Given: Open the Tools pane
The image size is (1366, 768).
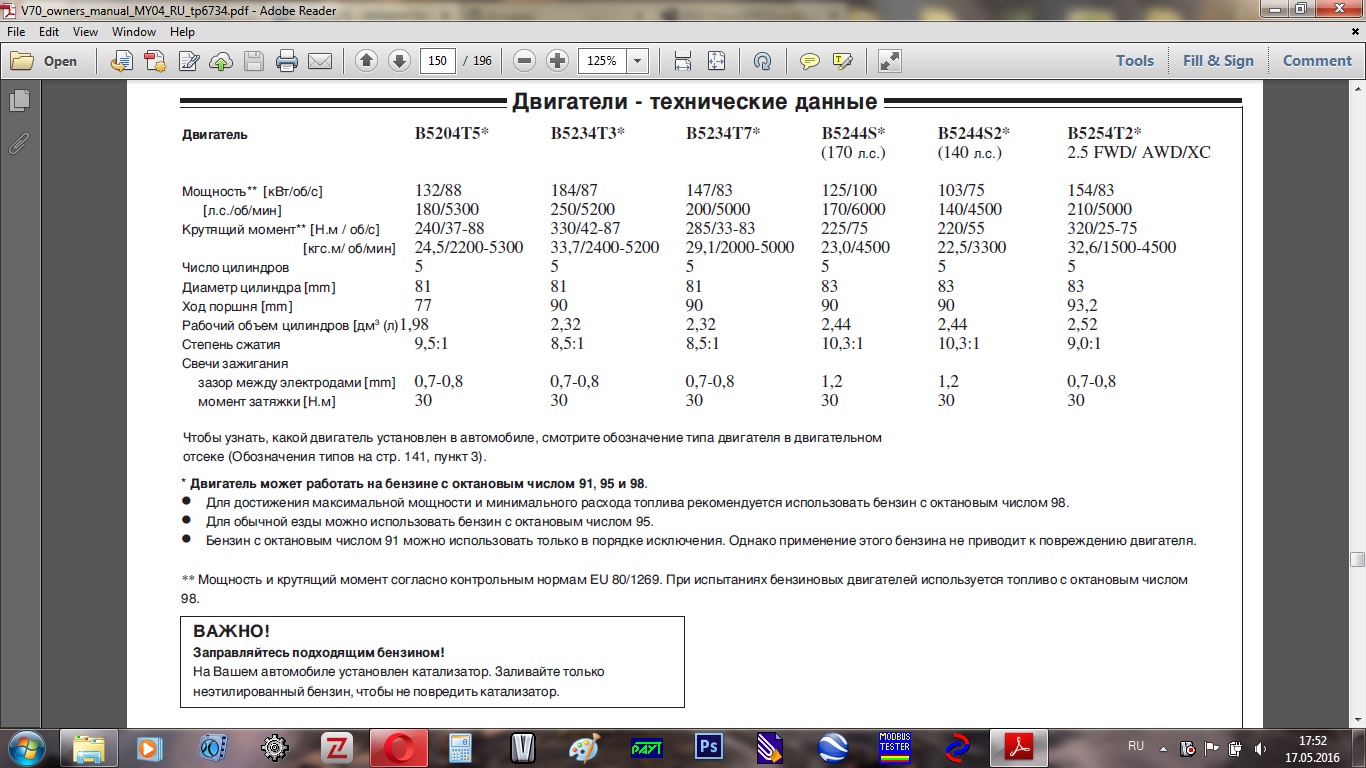Looking at the screenshot, I should (1135, 61).
